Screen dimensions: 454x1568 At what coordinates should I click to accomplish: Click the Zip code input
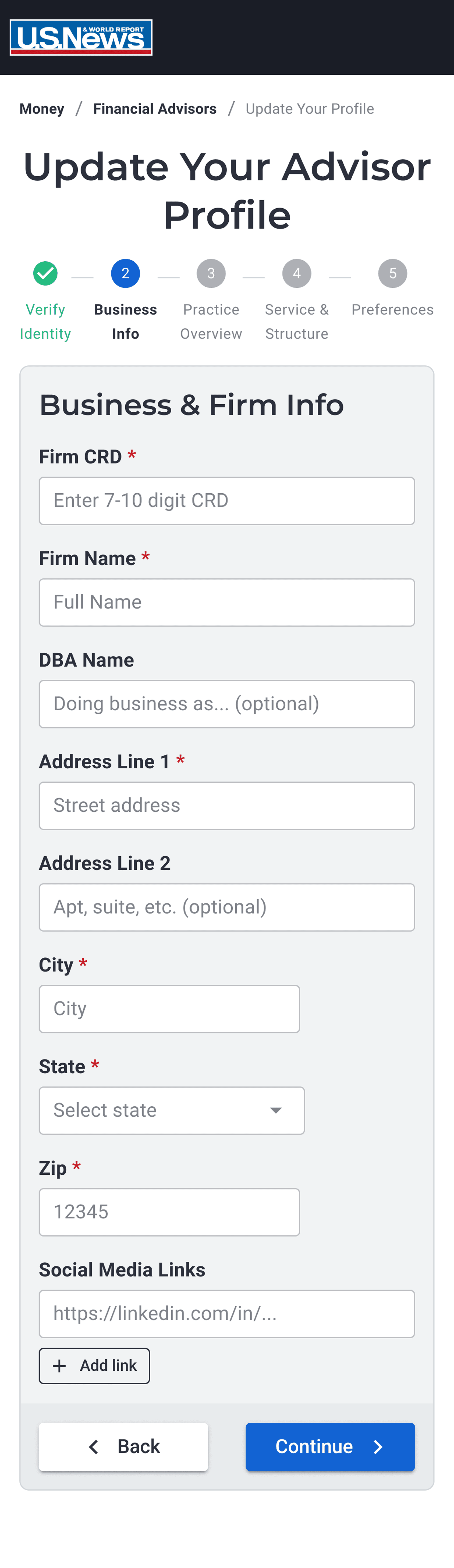[169, 1212]
